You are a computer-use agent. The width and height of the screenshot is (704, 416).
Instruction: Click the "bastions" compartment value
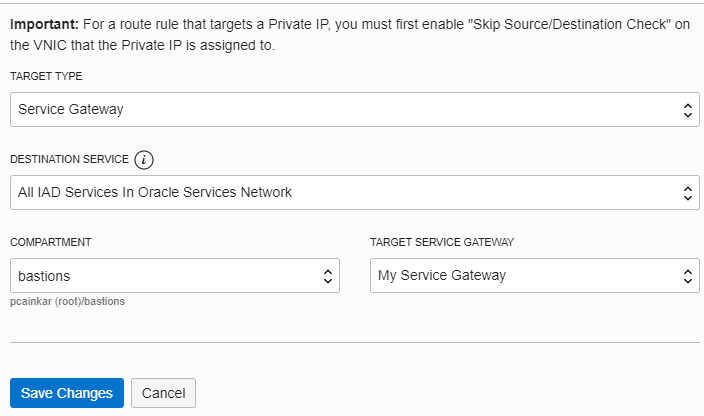coord(44,276)
